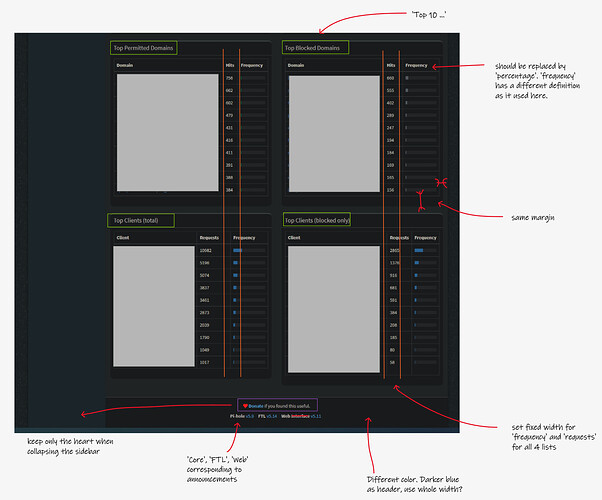The height and width of the screenshot is (500, 602).
Task: Select the 669 hits row in Top Blocked Domains
Action: coord(391,78)
